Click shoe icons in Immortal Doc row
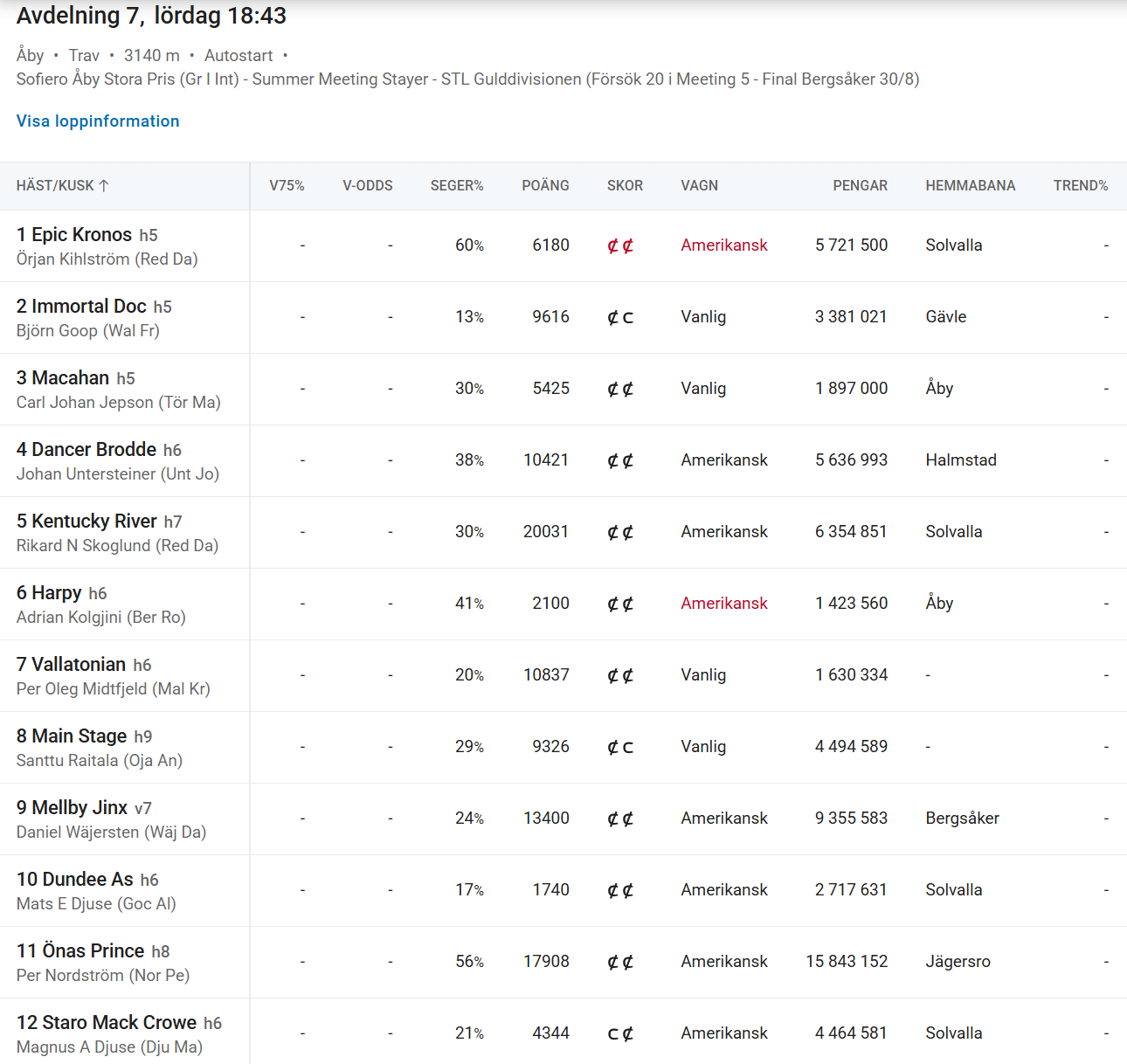Viewport: 1127px width, 1064px height. click(620, 317)
